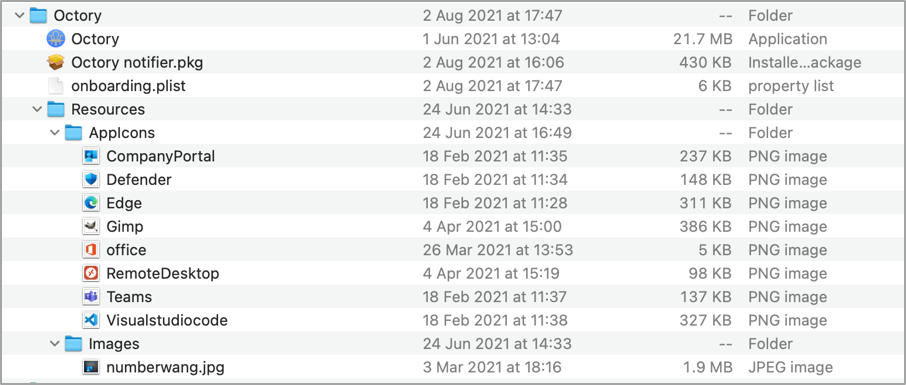
Task: Select the office PNG icon
Action: [91, 250]
